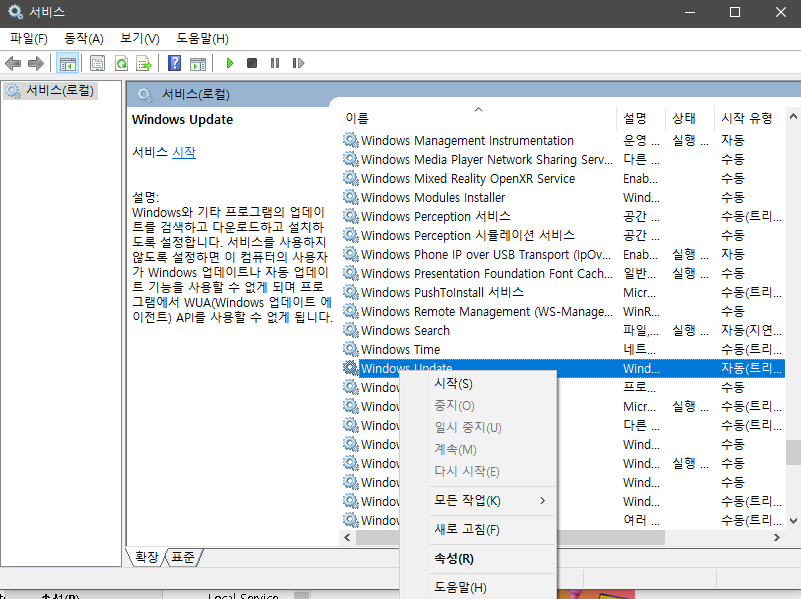Image resolution: width=801 pixels, height=599 pixels.
Task: Click the Refresh toolbar icon
Action: pyautogui.click(x=121, y=63)
